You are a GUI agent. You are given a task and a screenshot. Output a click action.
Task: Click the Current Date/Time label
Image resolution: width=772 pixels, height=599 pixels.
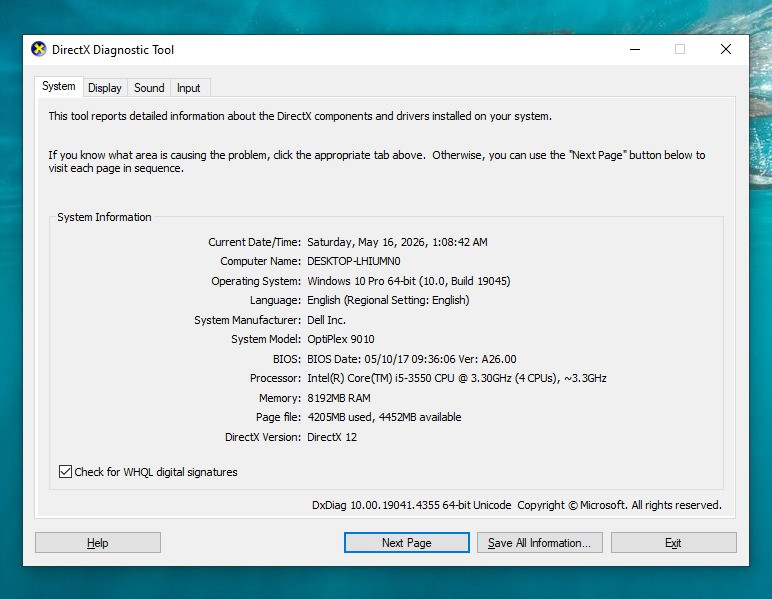254,242
